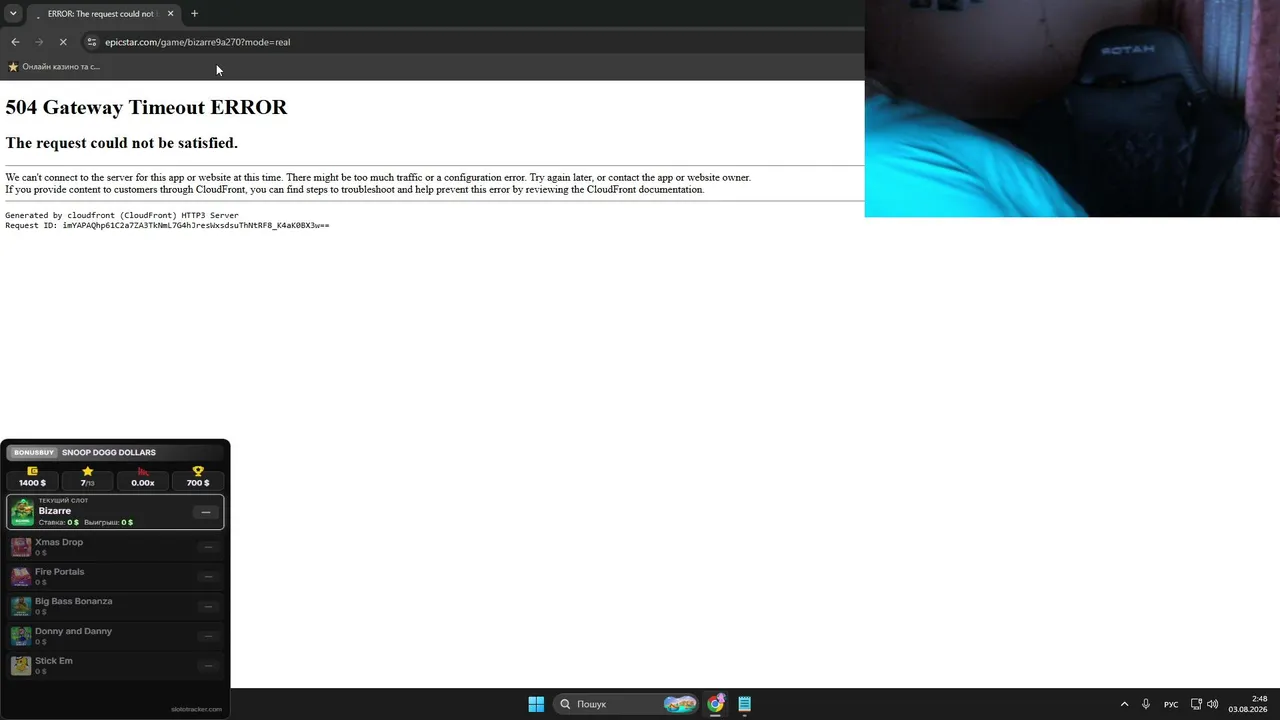Go back to the previous page

15,42
